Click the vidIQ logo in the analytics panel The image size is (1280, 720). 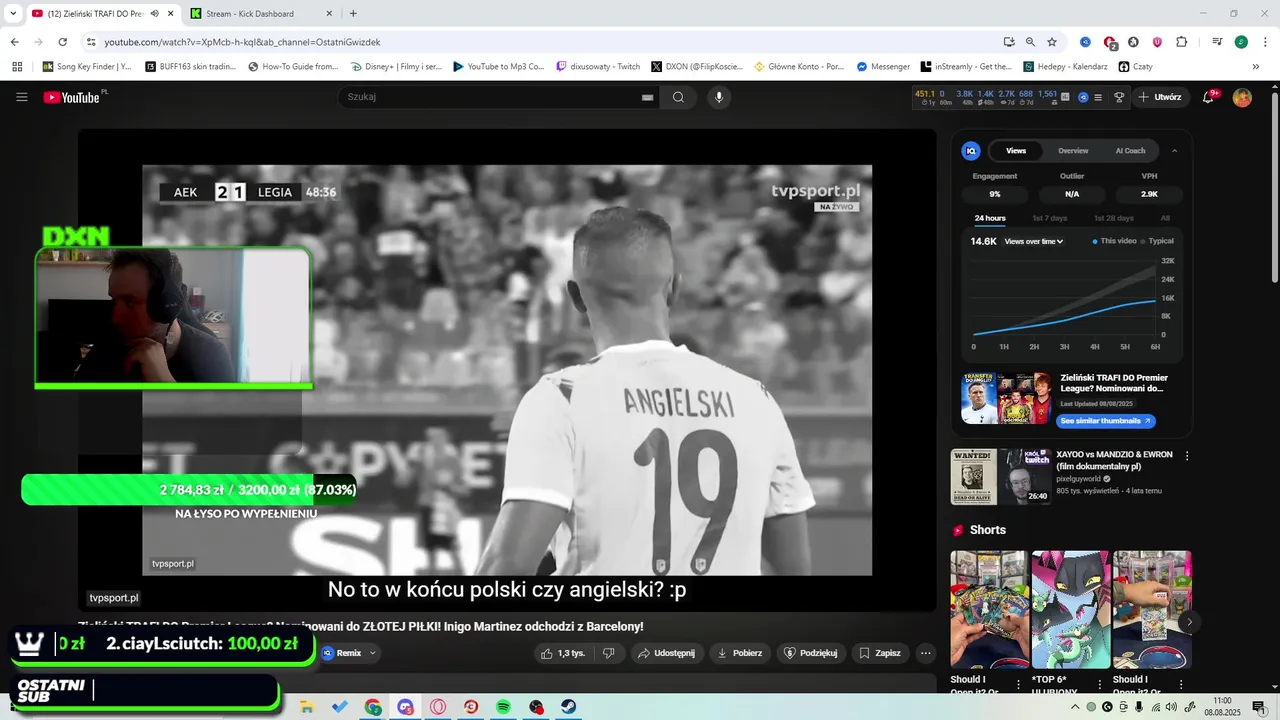(x=970, y=151)
